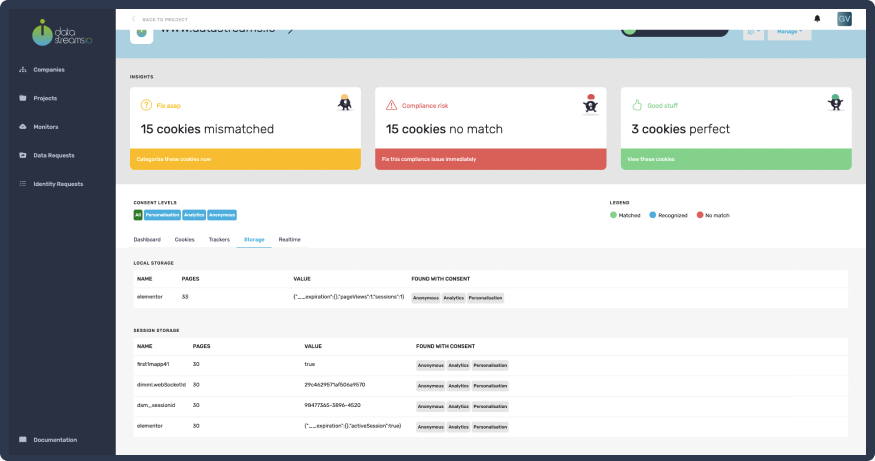Screen dimensions: 875x461
Task: Click the Personalisation tag in Session Storage elementor row
Action: tap(491, 428)
